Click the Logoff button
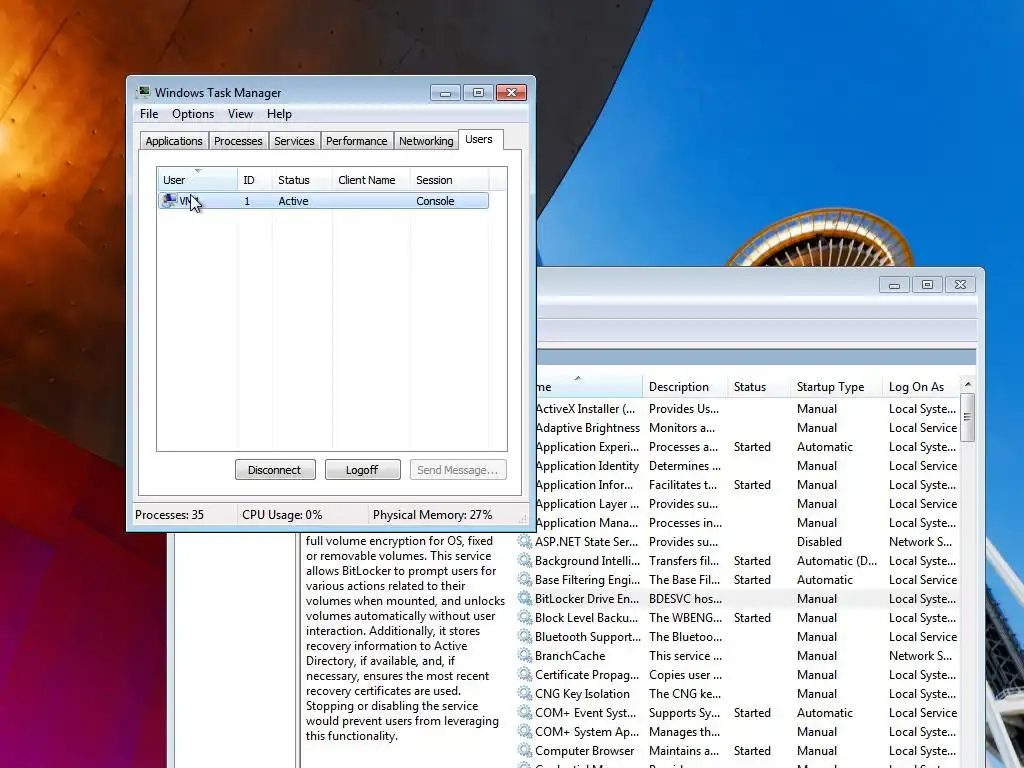Screen dimensions: 1024x768 click(362, 470)
